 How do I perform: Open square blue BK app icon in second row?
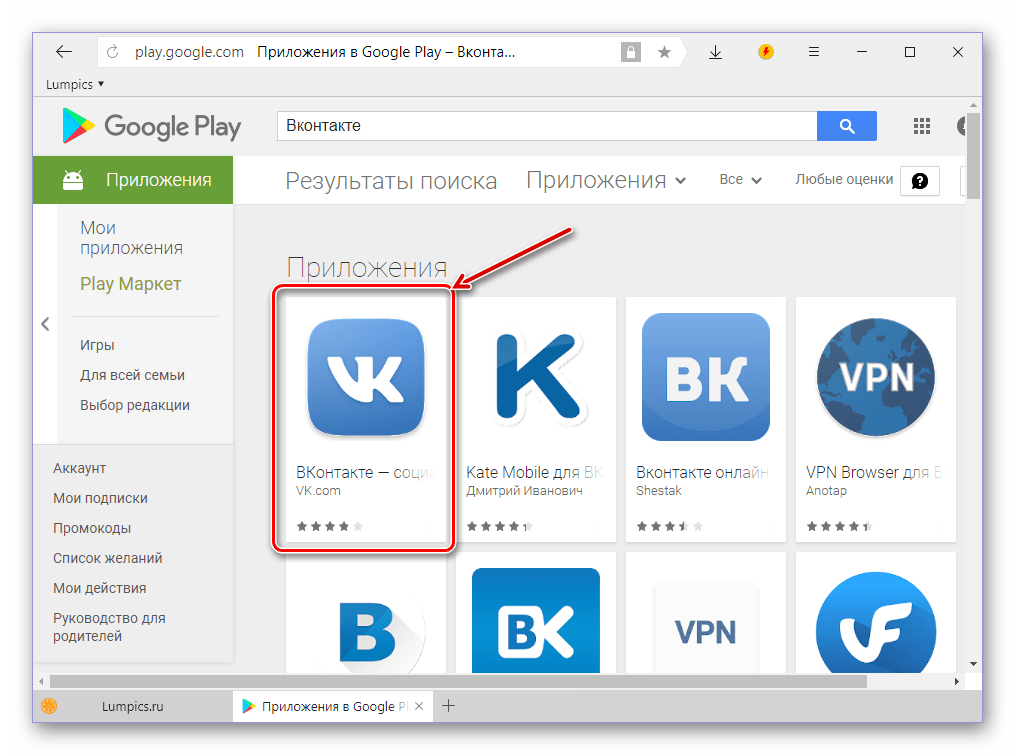coord(536,620)
